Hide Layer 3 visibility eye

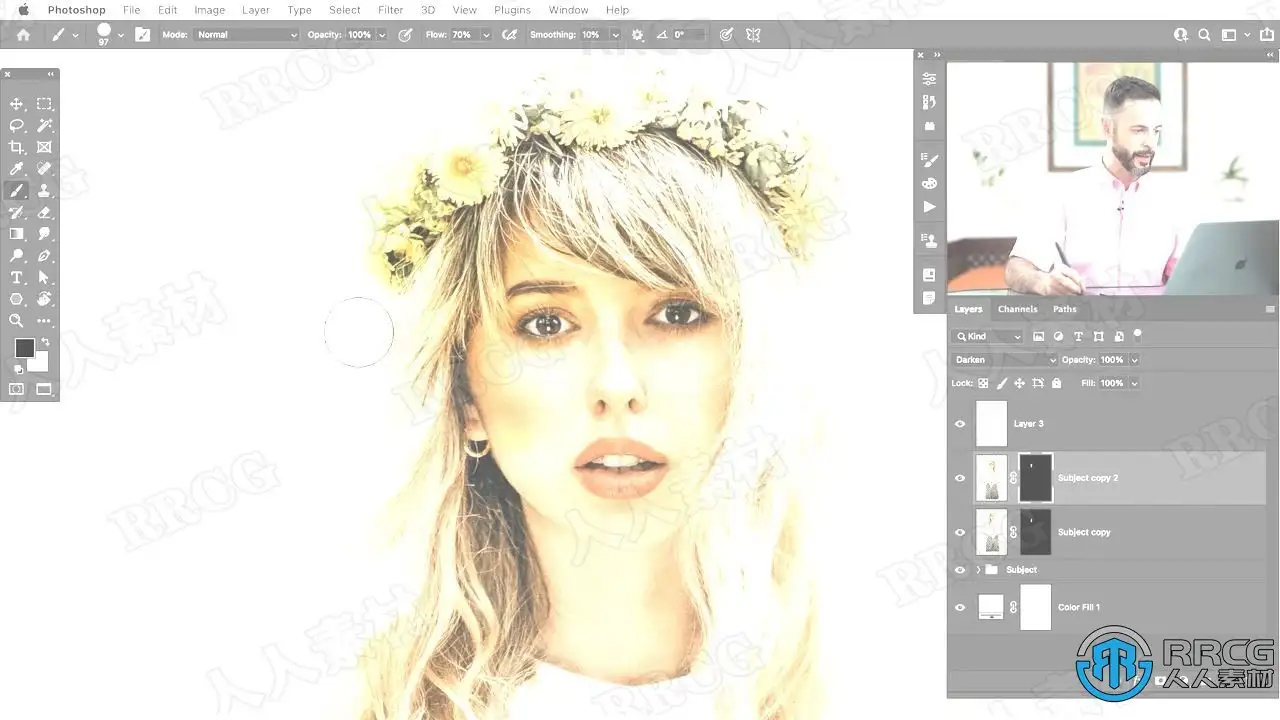[960, 424]
